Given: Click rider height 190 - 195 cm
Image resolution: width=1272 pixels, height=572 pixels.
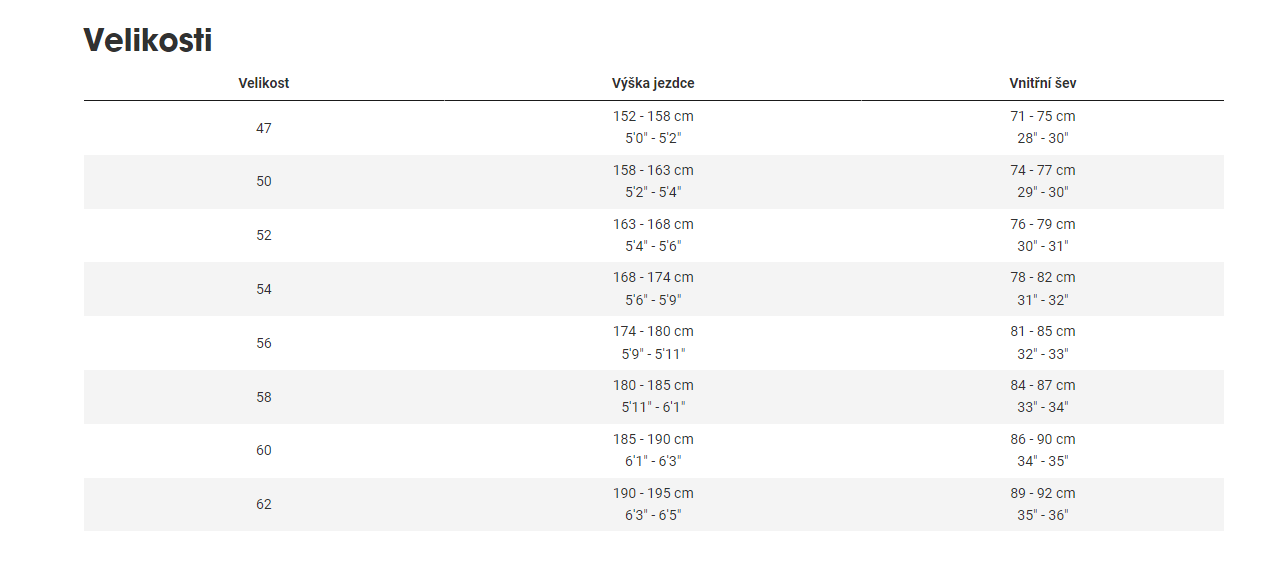Looking at the screenshot, I should (653, 494).
